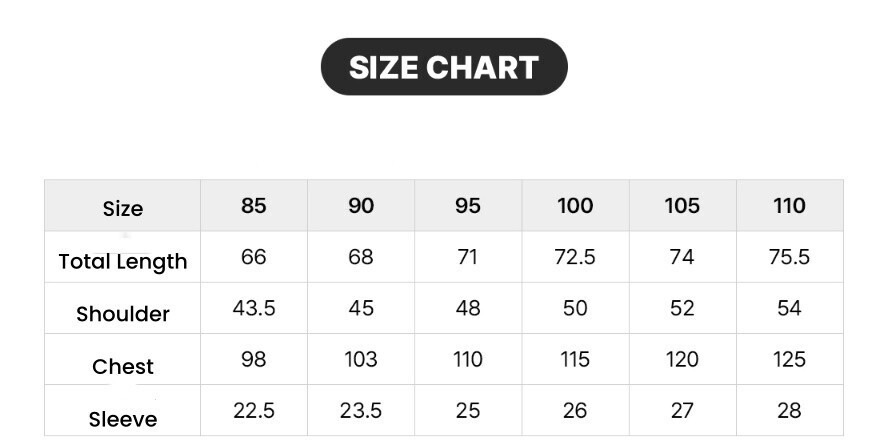Click the 125 chest measurement cell

[789, 359]
